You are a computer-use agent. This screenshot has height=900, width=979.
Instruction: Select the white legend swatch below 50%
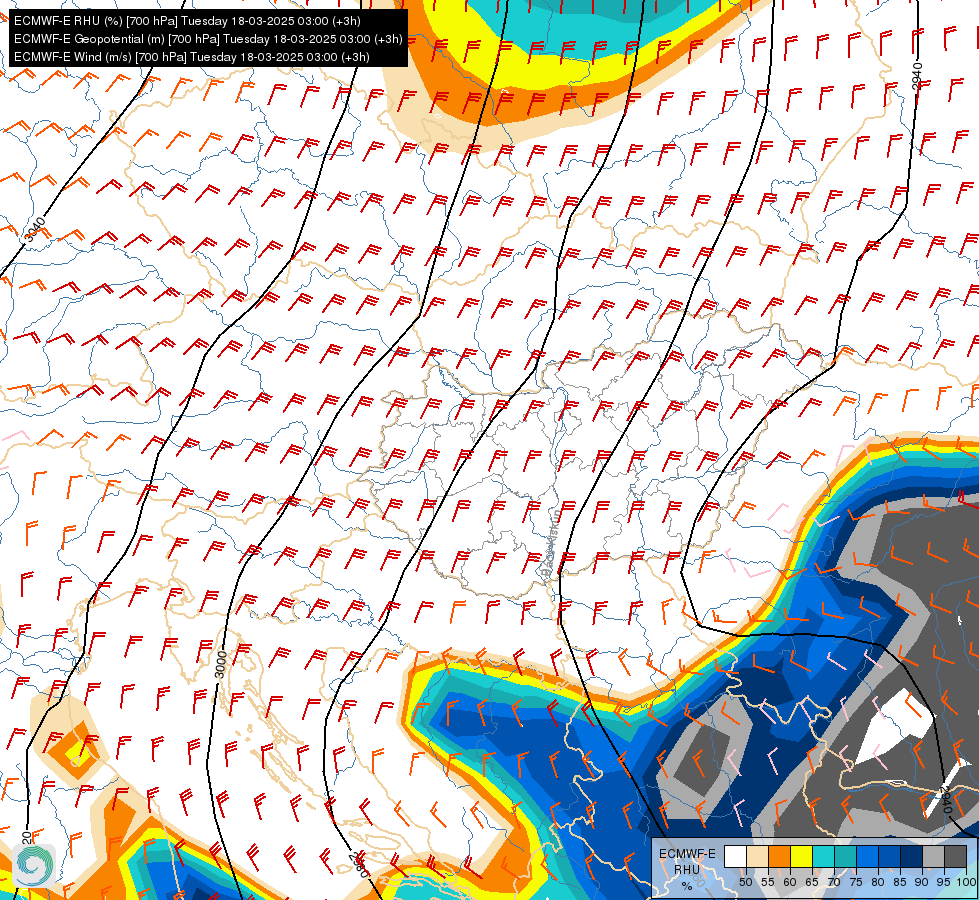[735, 856]
